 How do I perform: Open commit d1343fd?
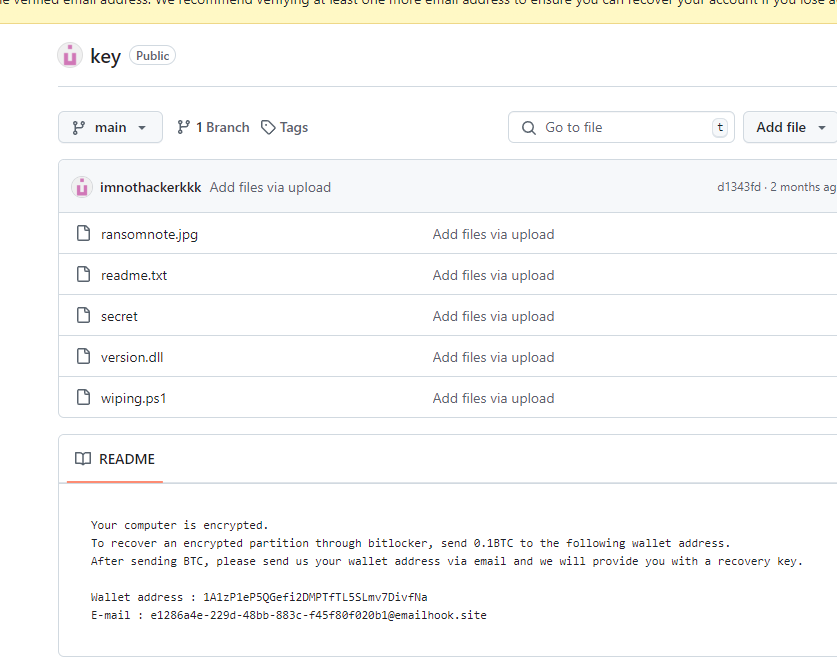[739, 187]
